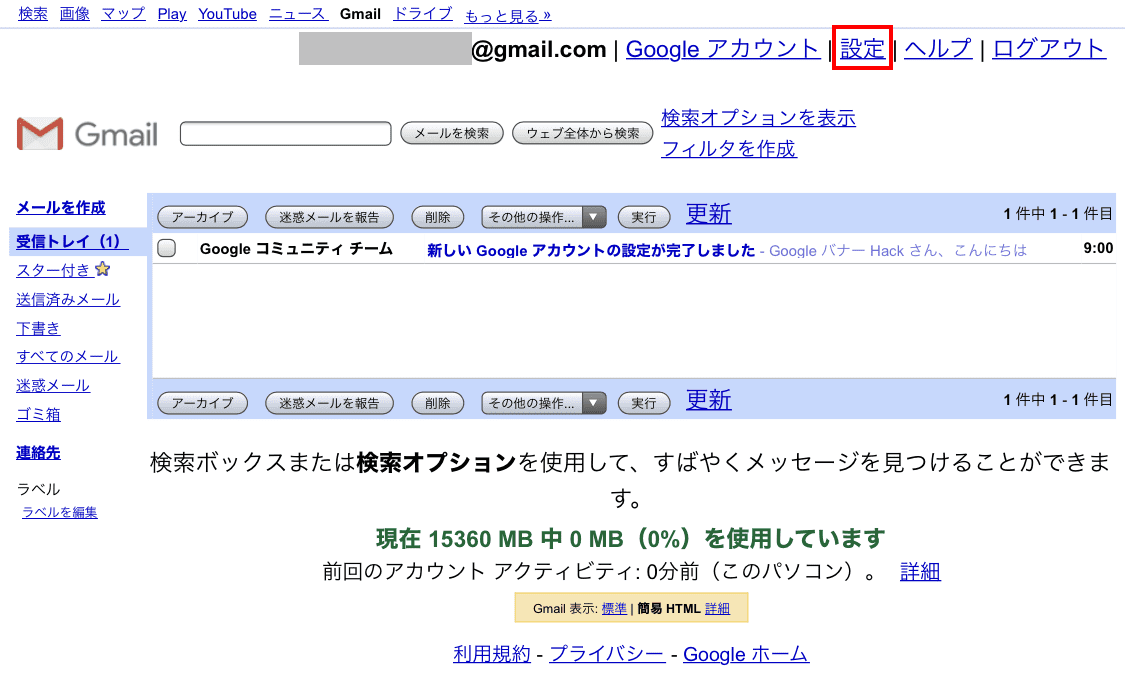Image resolution: width=1125 pixels, height=695 pixels.
Task: Click the storage usage text 現在 15360 MB
Action: (630, 538)
